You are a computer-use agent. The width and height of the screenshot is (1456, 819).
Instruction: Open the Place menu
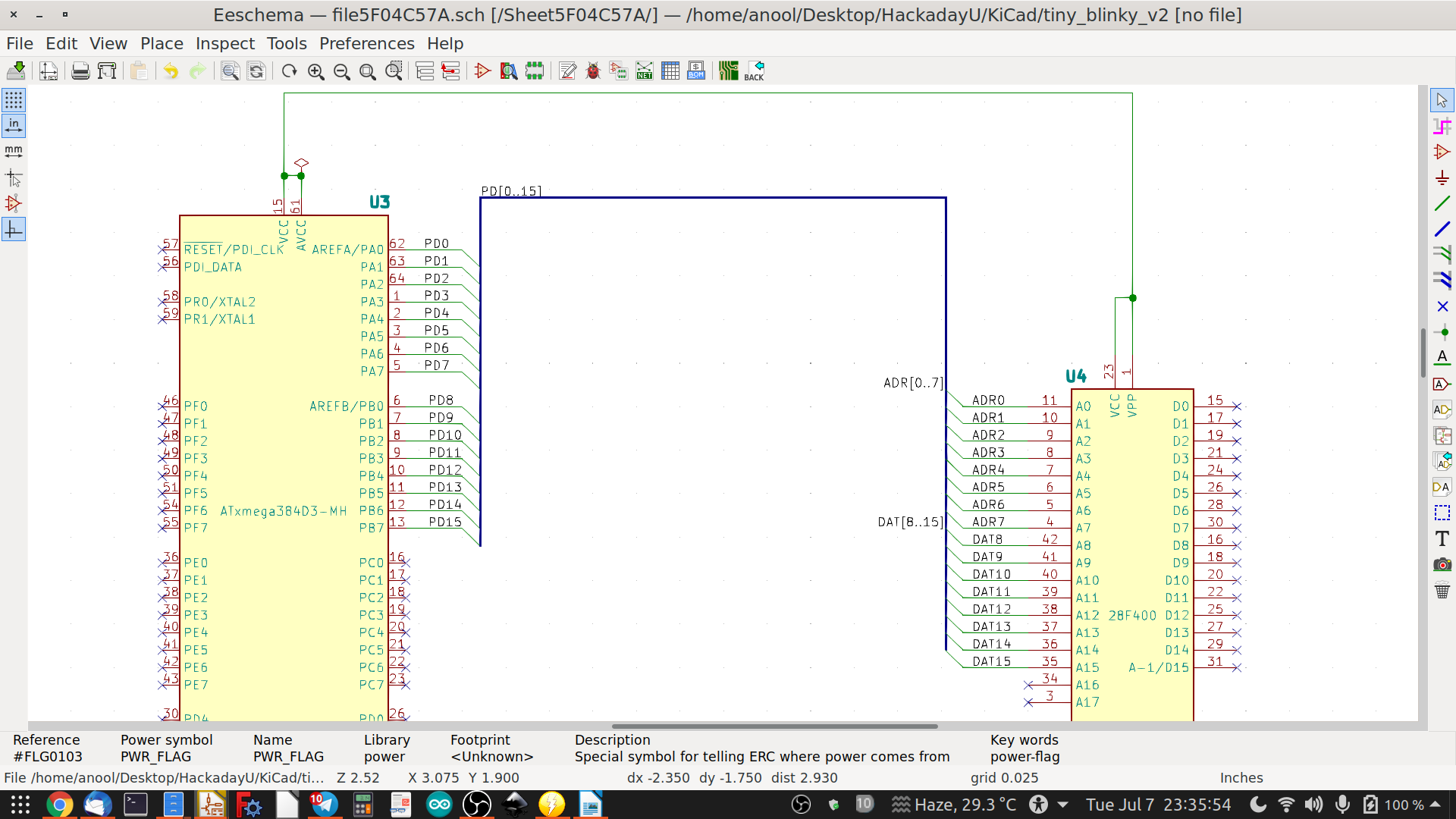[x=162, y=43]
